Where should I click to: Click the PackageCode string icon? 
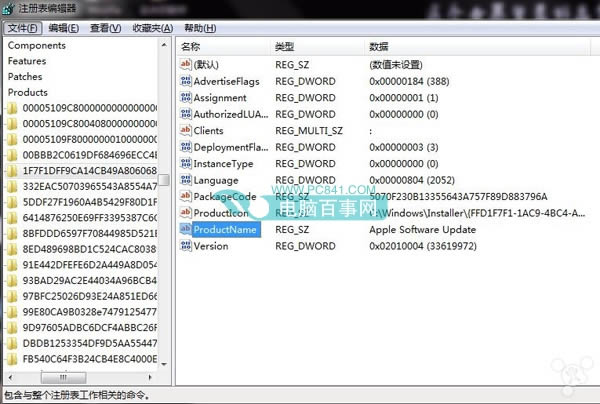click(186, 196)
